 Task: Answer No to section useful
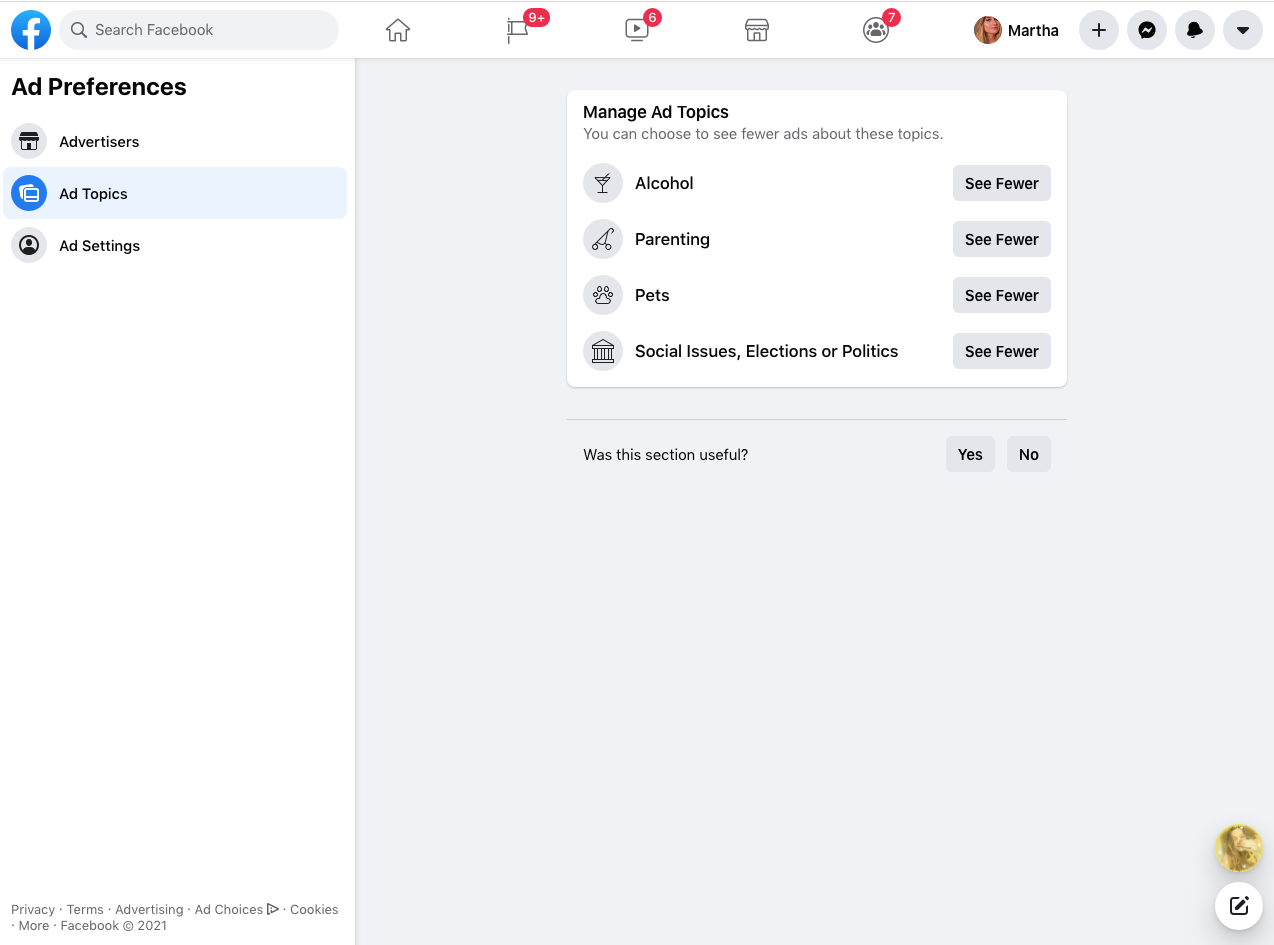click(x=1029, y=454)
